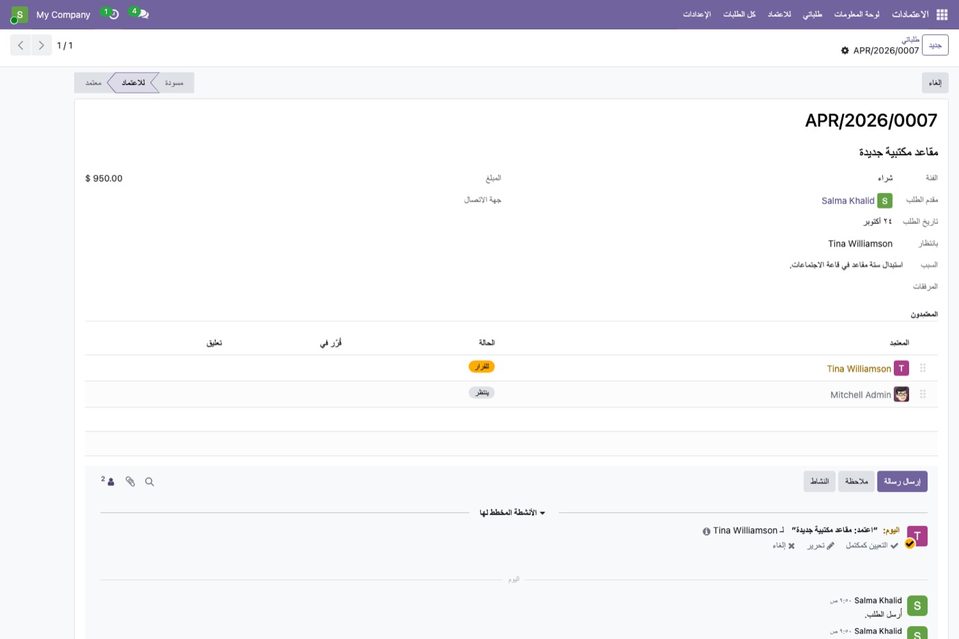Collapse the الأنشطة المخطط لها section
Screen dimensions: 959x639
(513, 512)
